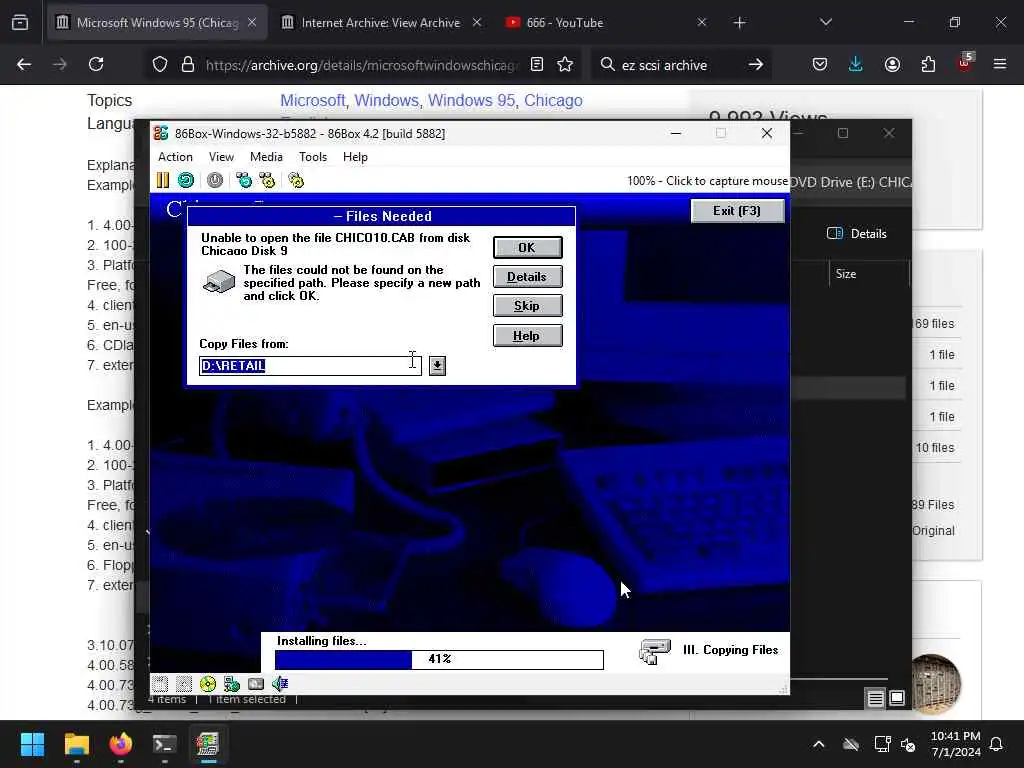Open Pocket save icon in Firefox toolbar
The height and width of the screenshot is (768, 1024).
pos(820,64)
